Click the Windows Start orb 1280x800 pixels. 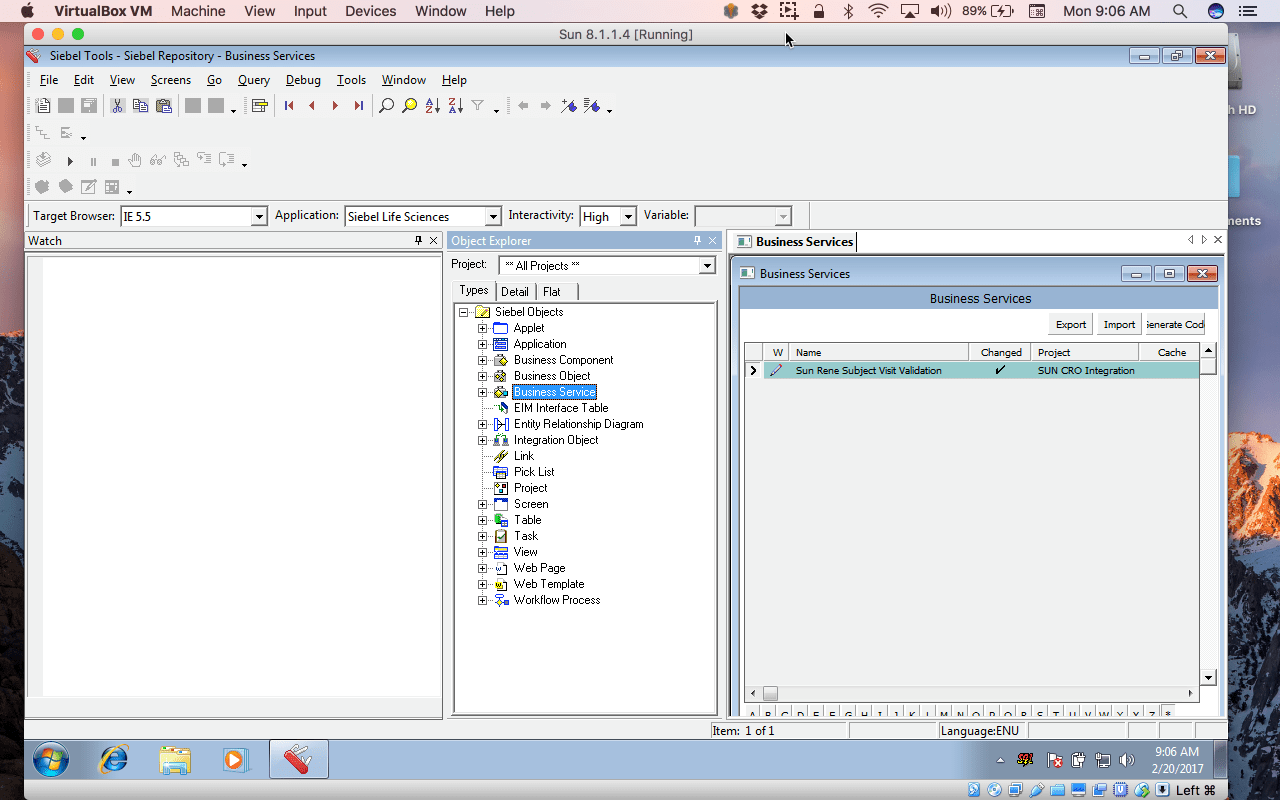click(x=51, y=760)
